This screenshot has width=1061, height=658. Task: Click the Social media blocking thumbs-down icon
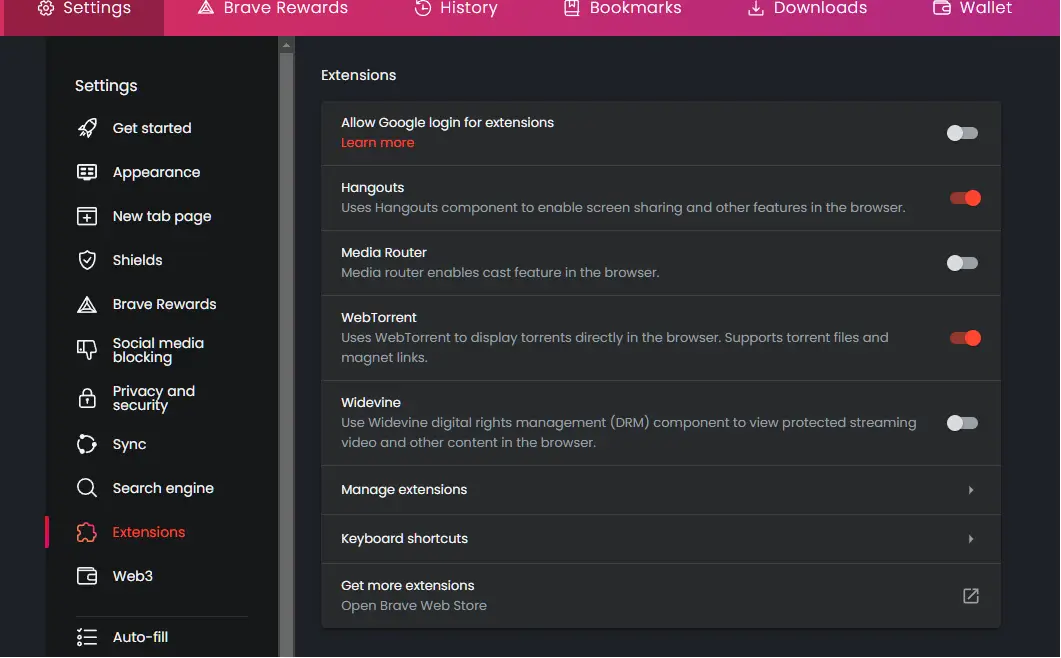click(x=87, y=350)
